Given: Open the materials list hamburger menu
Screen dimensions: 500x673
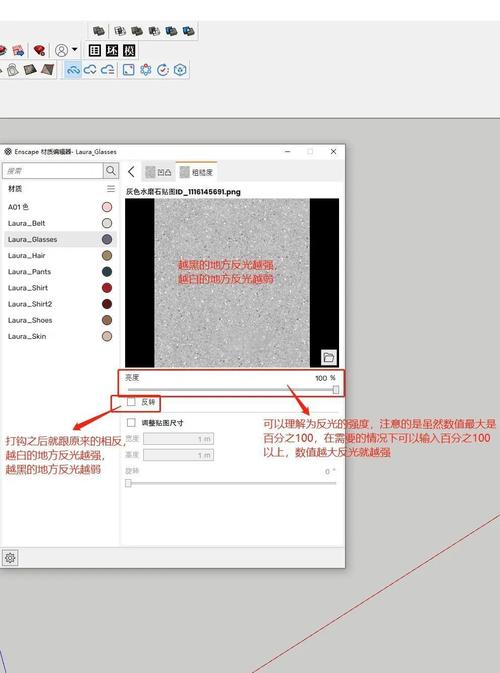Looking at the screenshot, I should [x=111, y=188].
